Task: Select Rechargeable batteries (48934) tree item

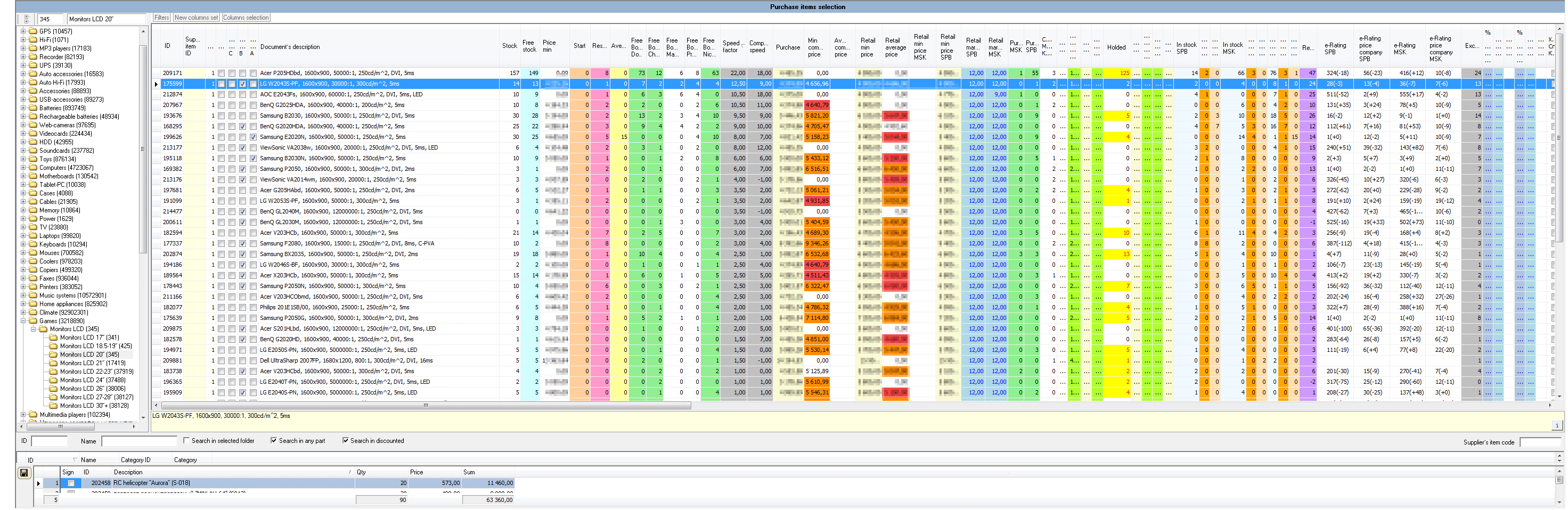Action: coord(79,116)
